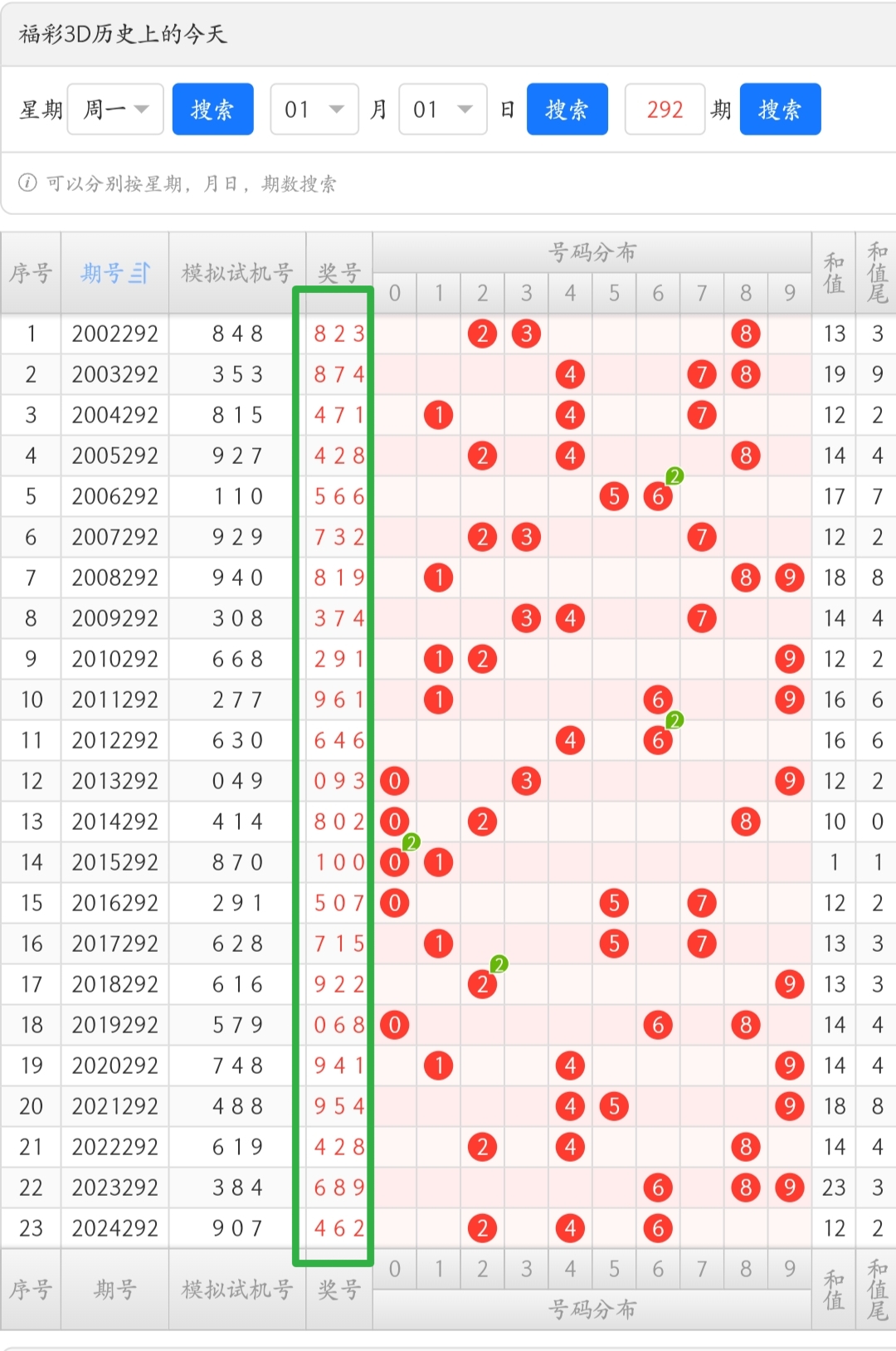
Task: Click red ball 0 in row 2013292
Action: pyautogui.click(x=394, y=781)
